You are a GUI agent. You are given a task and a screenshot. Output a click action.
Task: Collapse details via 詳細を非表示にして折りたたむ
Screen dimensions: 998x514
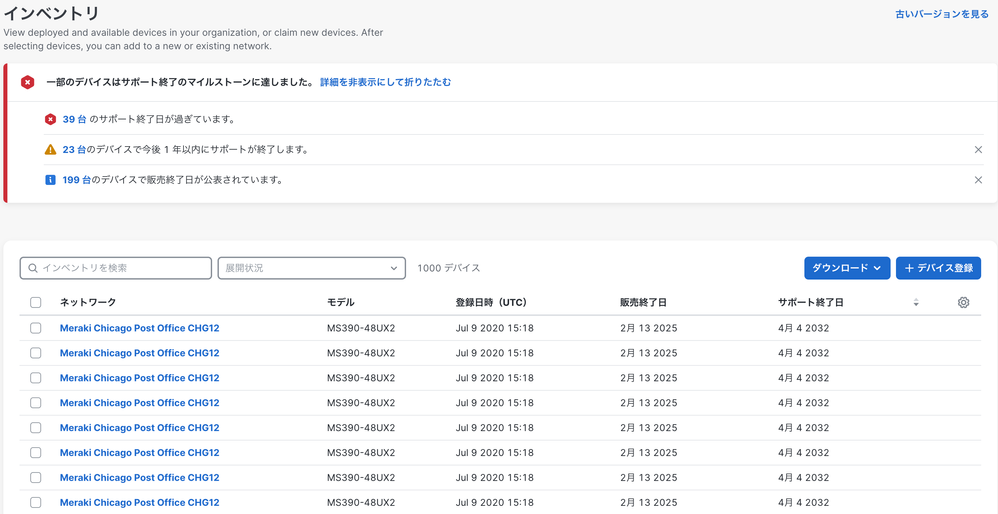tap(385, 82)
